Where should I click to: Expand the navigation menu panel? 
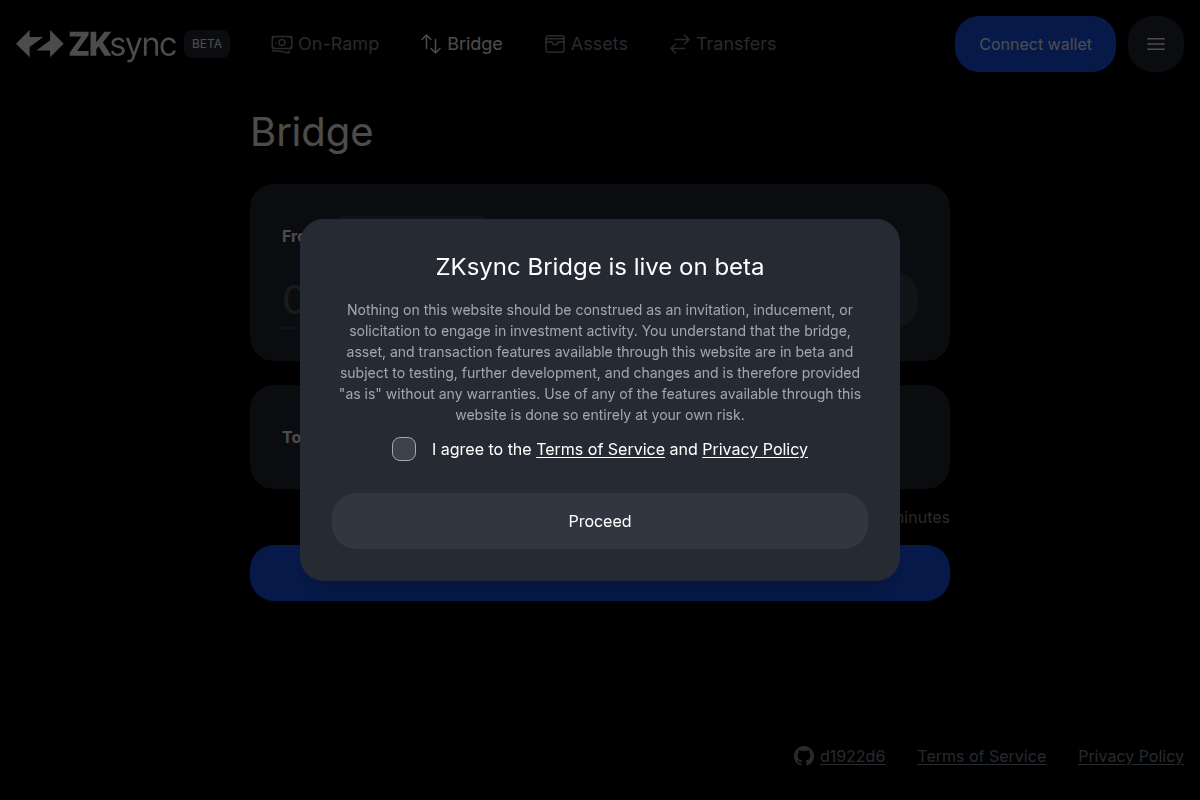pyautogui.click(x=1156, y=44)
